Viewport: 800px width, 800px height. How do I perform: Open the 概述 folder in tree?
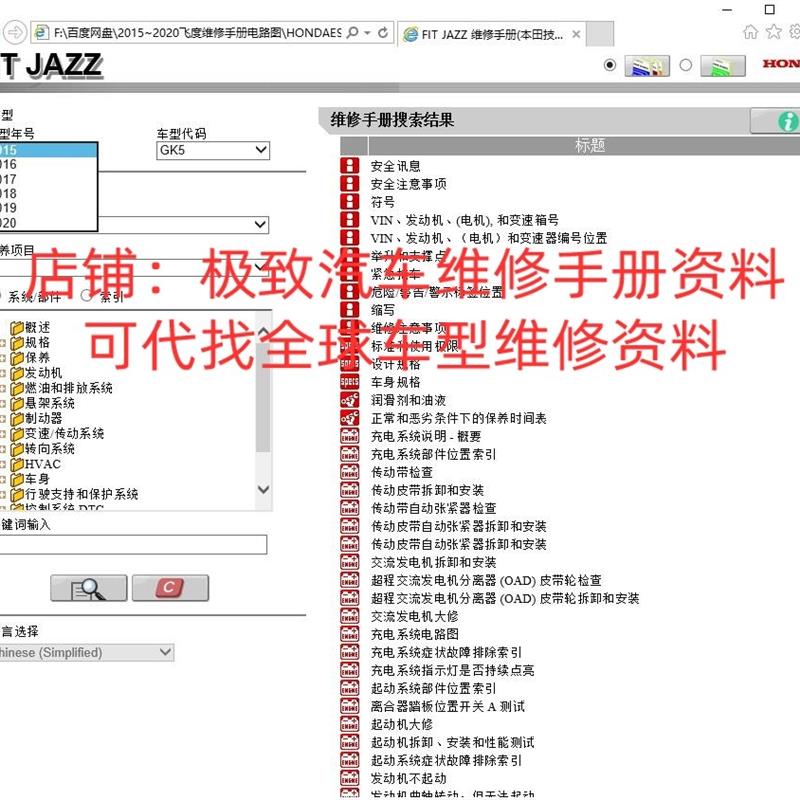tap(30, 328)
